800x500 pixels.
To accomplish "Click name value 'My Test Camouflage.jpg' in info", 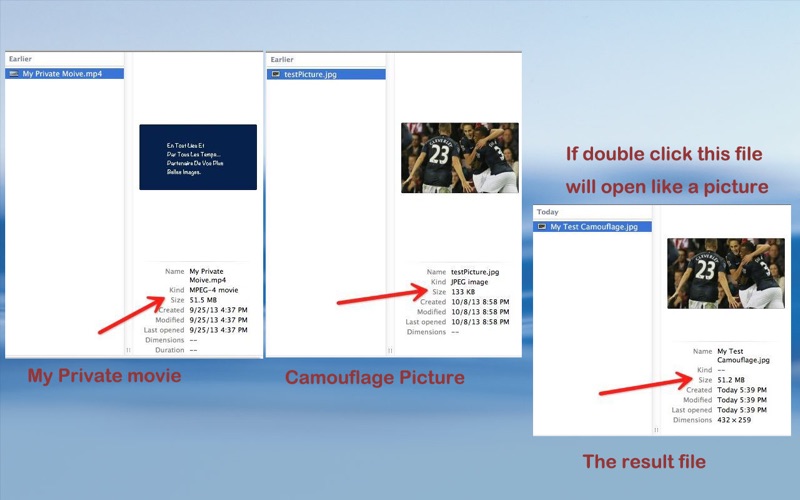I will 743,355.
